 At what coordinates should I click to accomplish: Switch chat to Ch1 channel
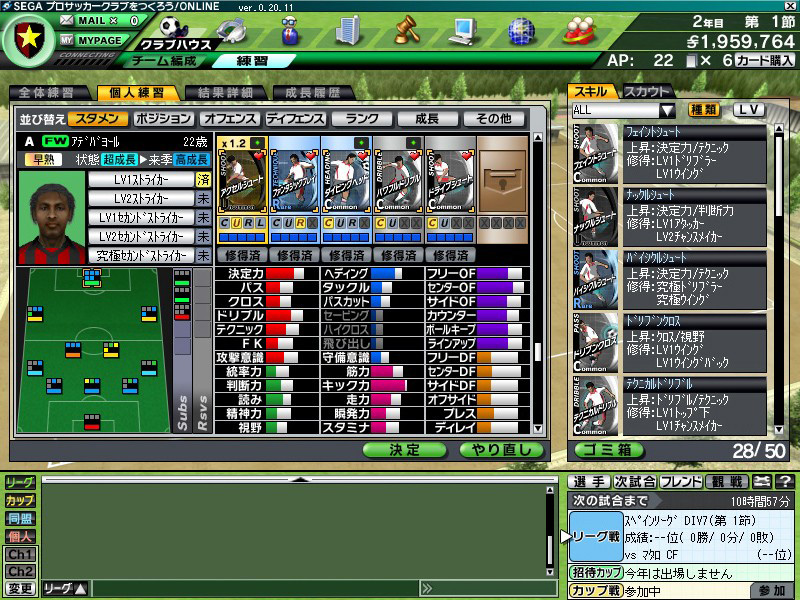(20, 554)
